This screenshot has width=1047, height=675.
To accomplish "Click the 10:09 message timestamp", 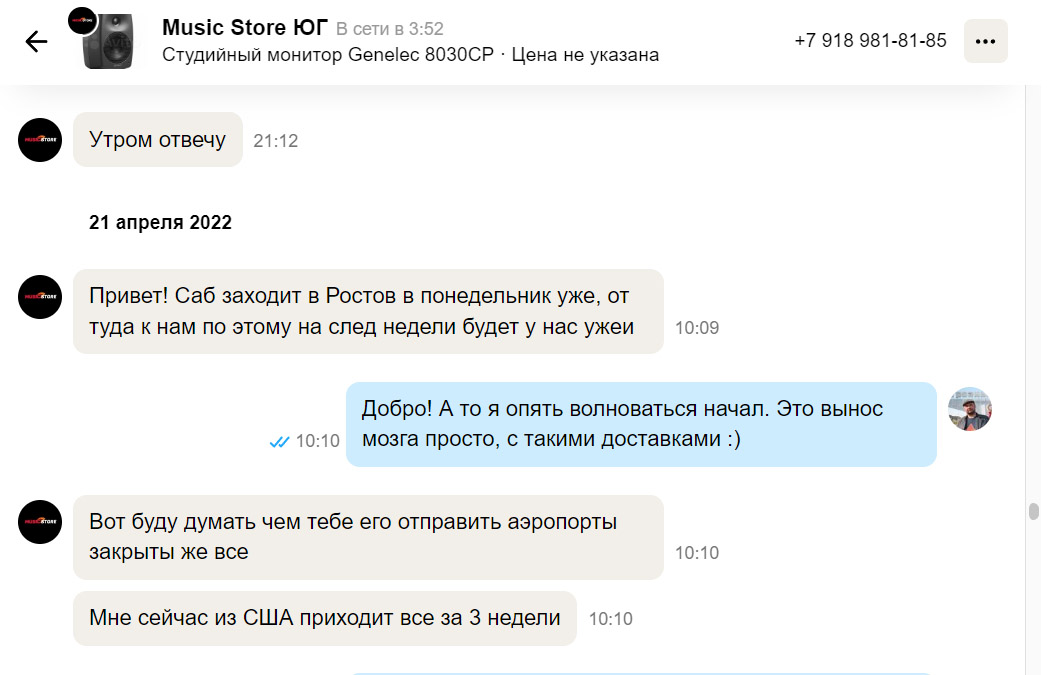I will 696,328.
